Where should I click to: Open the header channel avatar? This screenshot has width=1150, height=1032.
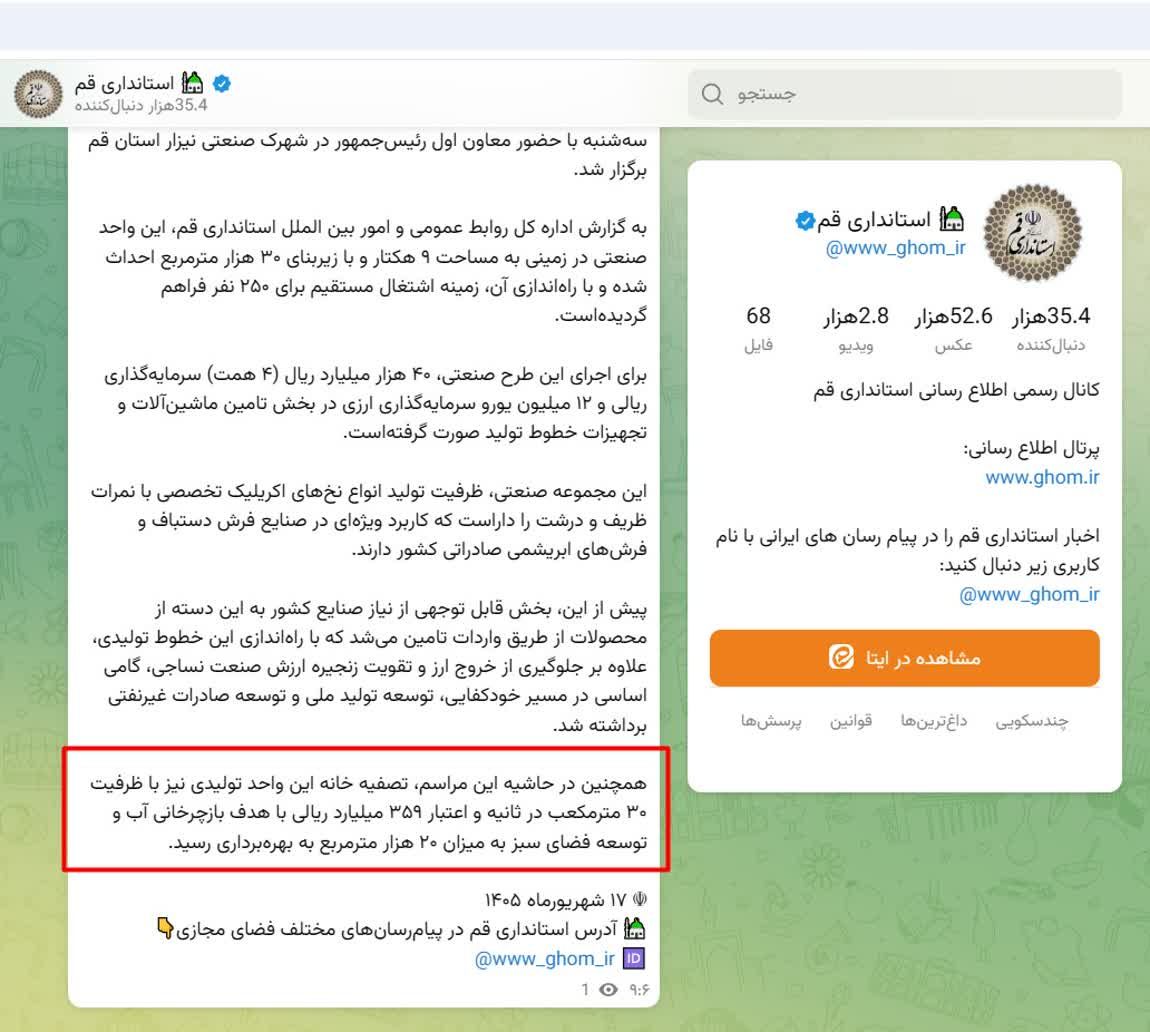38,94
